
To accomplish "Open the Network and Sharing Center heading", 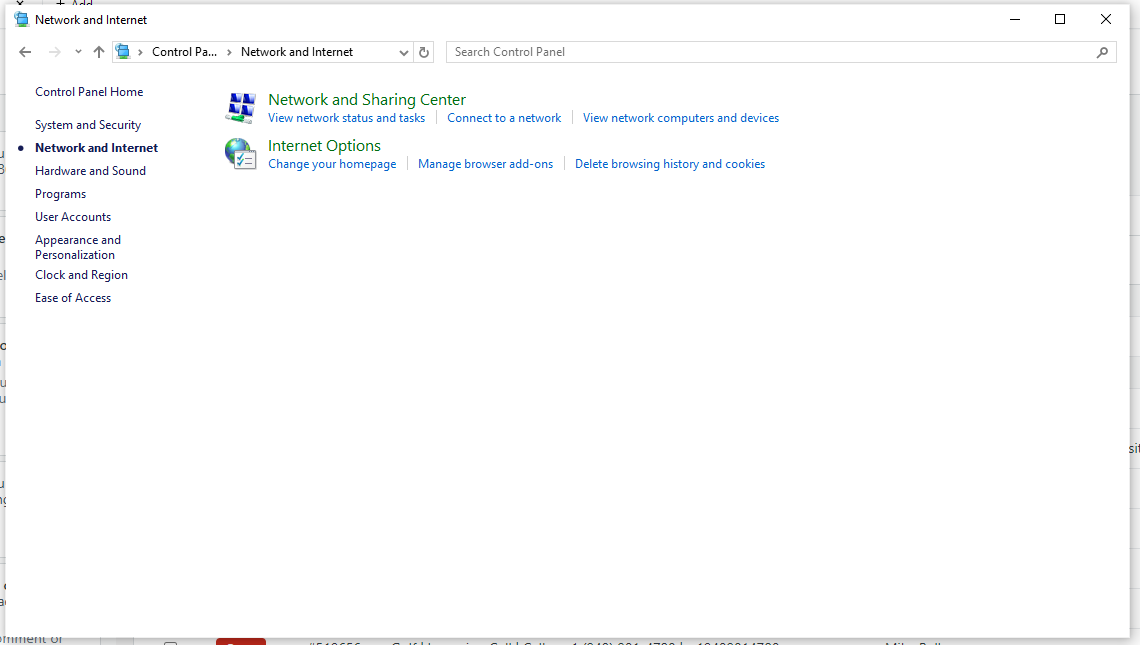I will [x=366, y=100].
